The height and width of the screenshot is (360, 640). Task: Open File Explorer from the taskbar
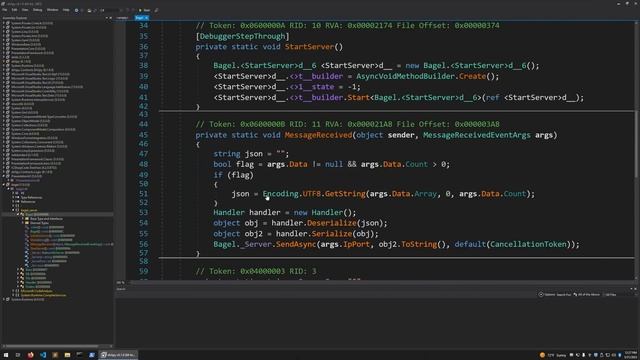67,355
